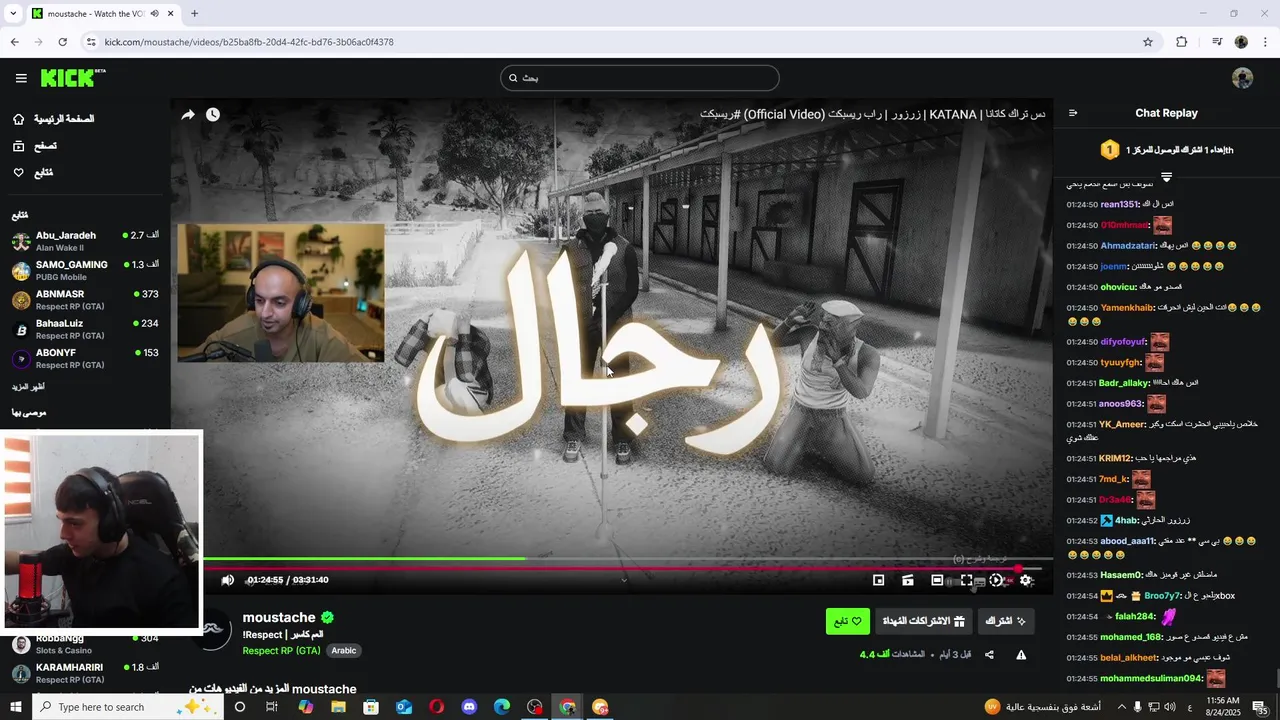This screenshot has height=720, width=1280.
Task: Open SAMO_GAMING channel in sidebar
Action: (x=85, y=270)
